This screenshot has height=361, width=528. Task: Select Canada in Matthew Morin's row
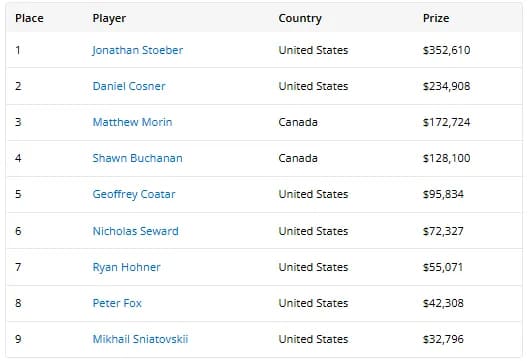298,122
